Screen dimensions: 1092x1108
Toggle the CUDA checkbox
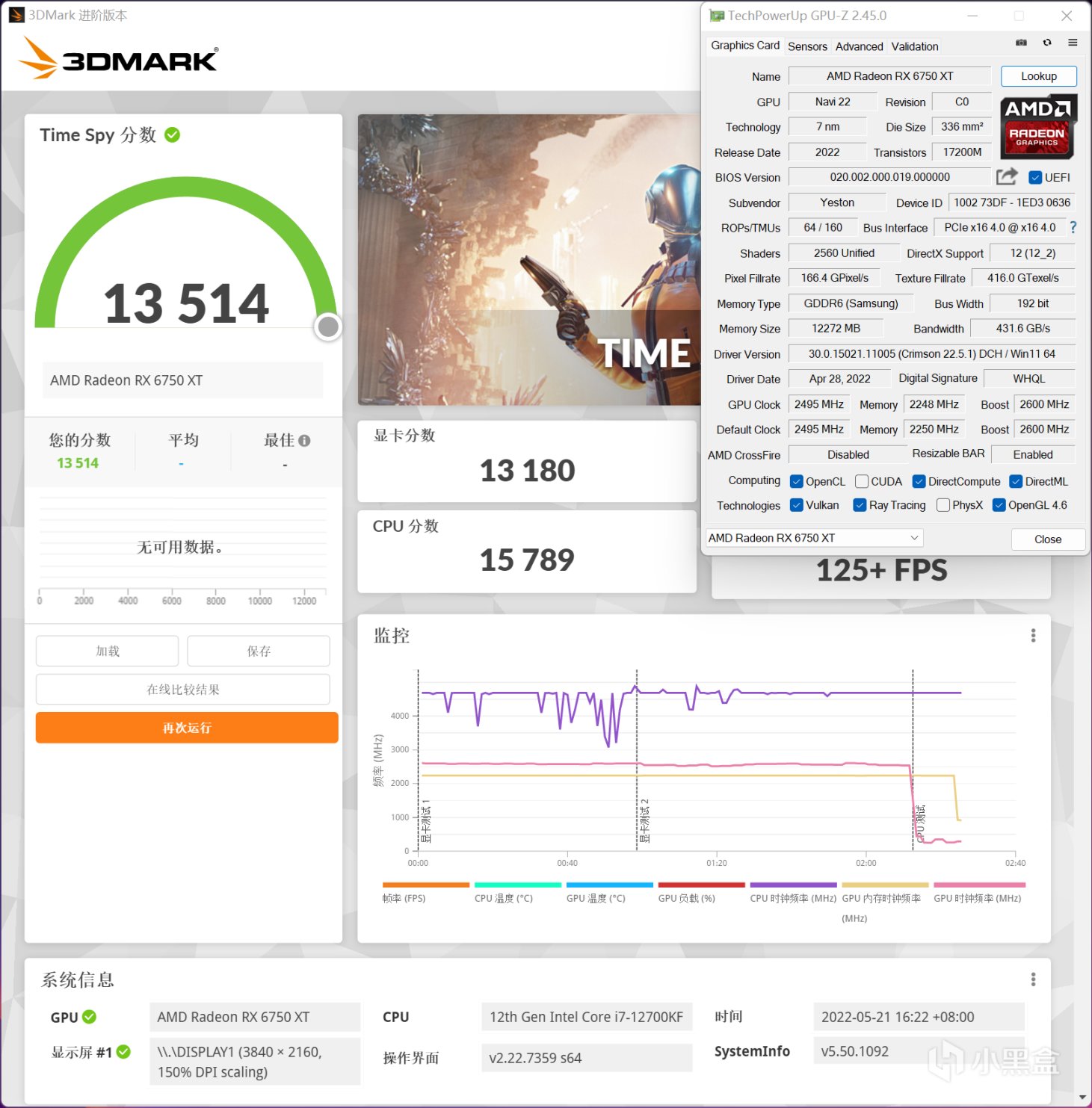[862, 482]
